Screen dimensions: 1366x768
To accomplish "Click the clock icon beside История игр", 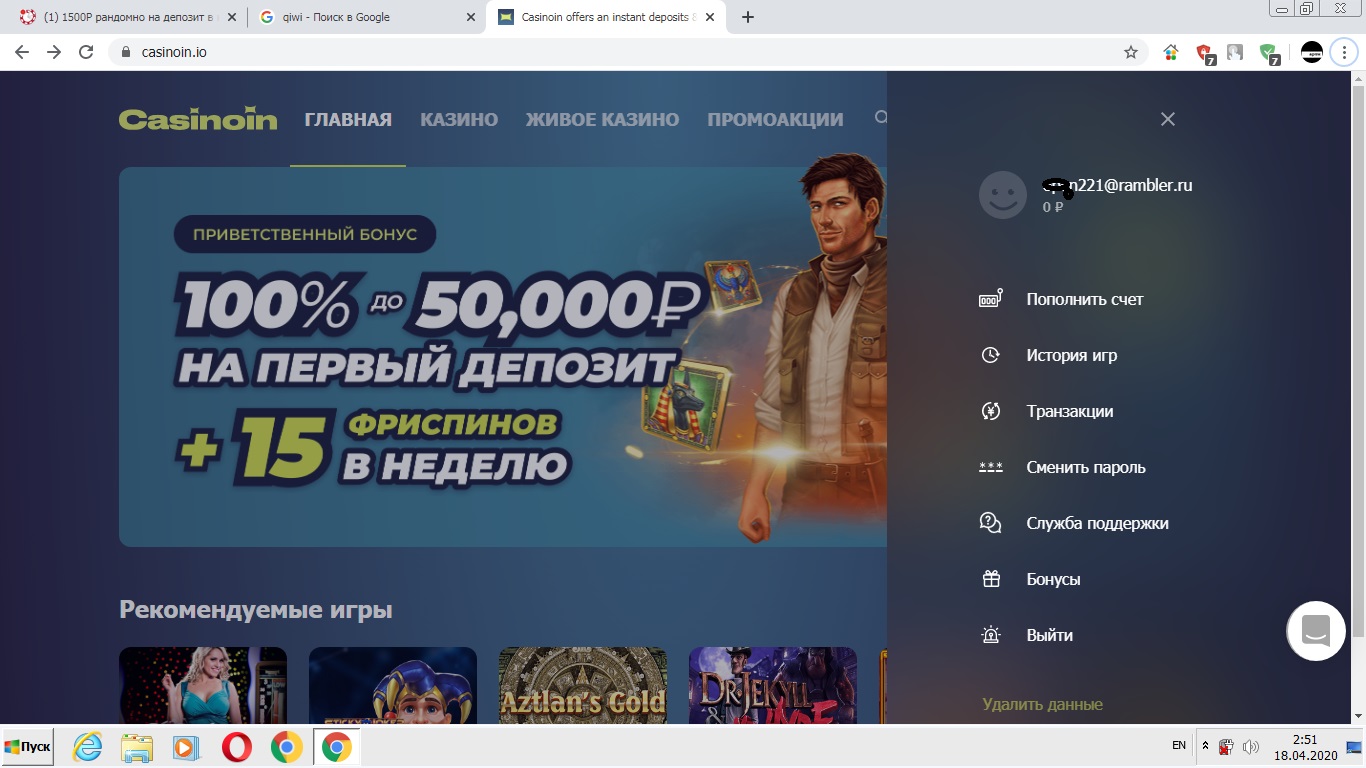I will pos(990,355).
